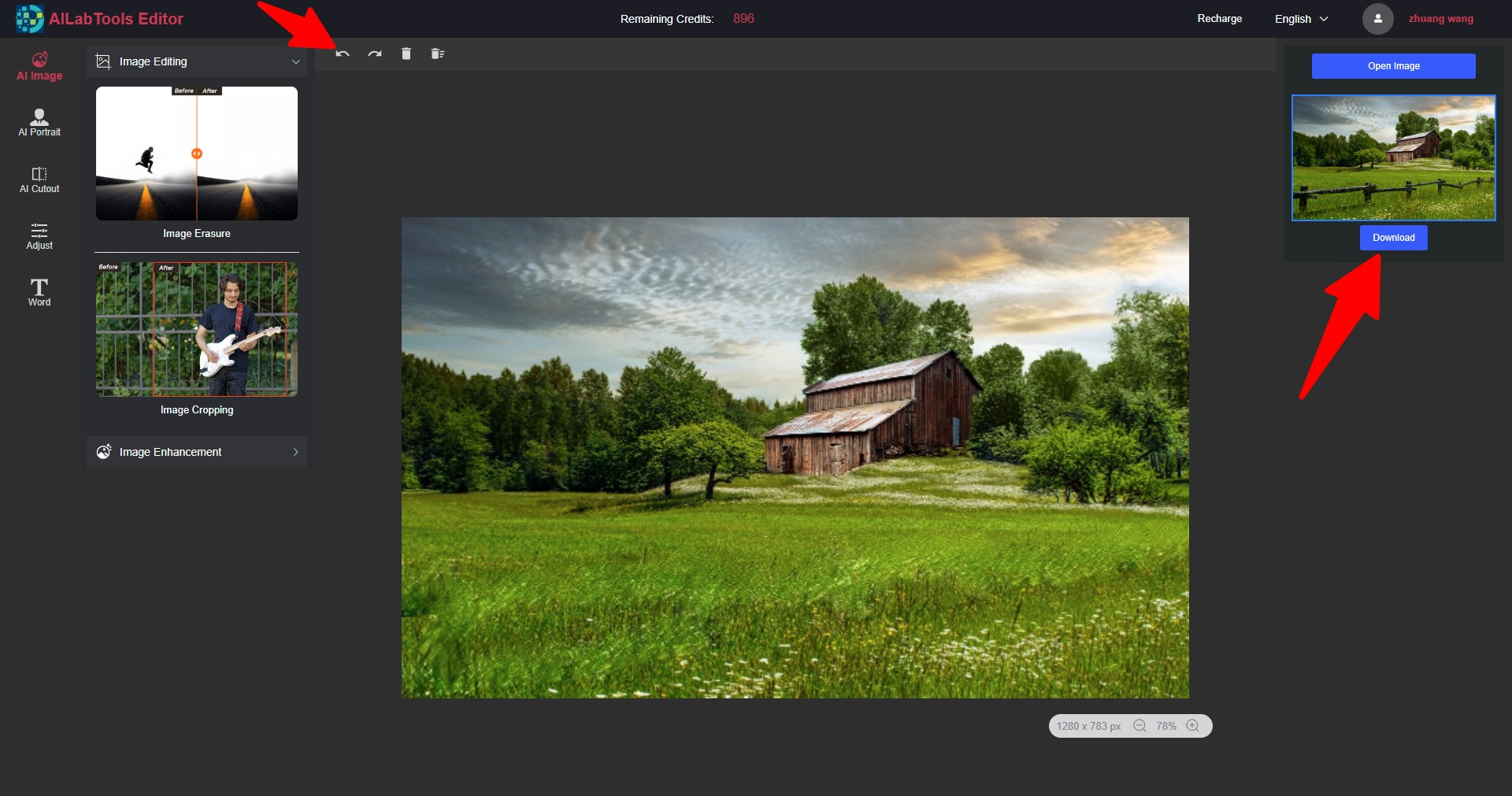
Task: Open the Adjust sidebar section
Action: (39, 236)
